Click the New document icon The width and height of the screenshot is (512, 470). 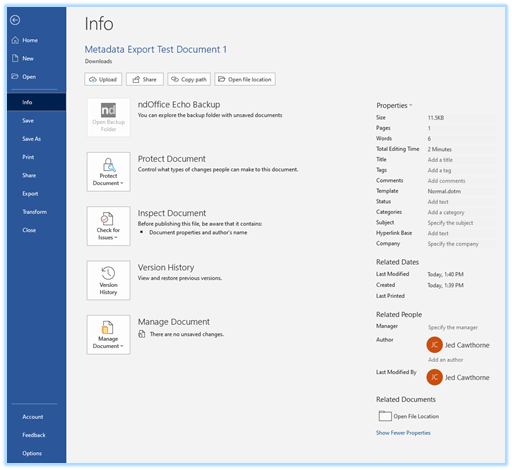click(15, 58)
